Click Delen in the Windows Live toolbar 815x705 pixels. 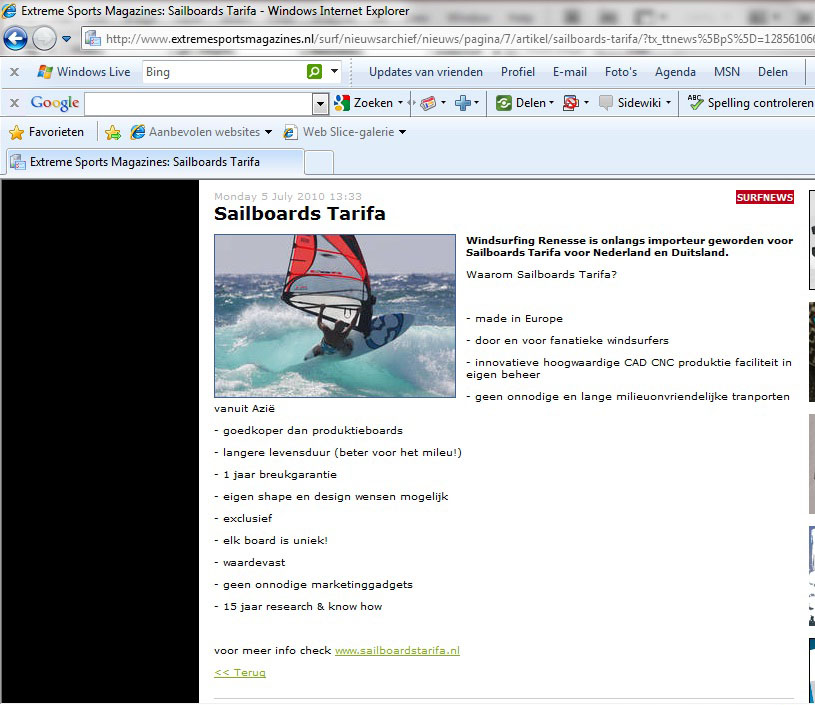point(772,72)
